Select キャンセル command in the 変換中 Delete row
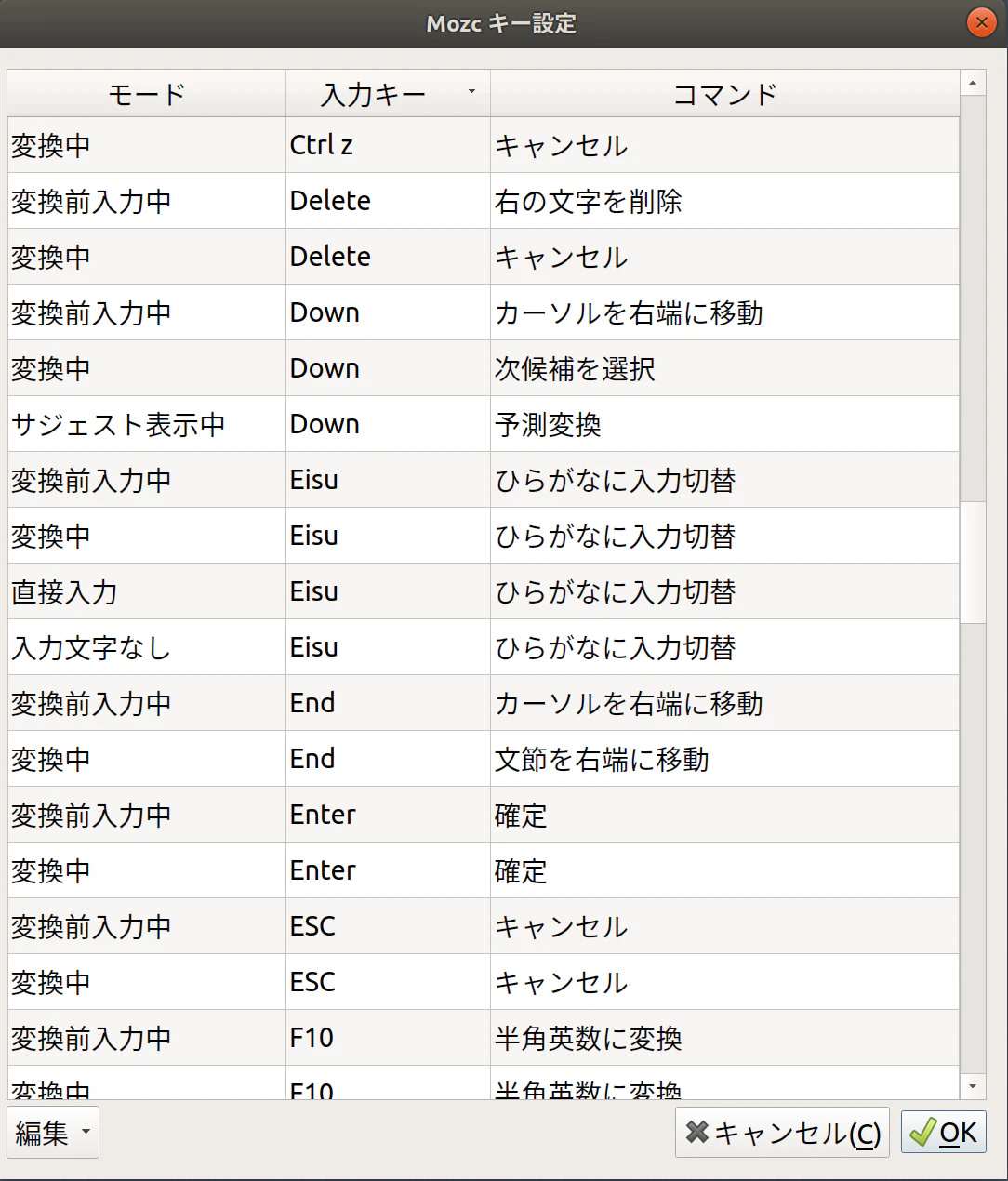 [x=724, y=257]
